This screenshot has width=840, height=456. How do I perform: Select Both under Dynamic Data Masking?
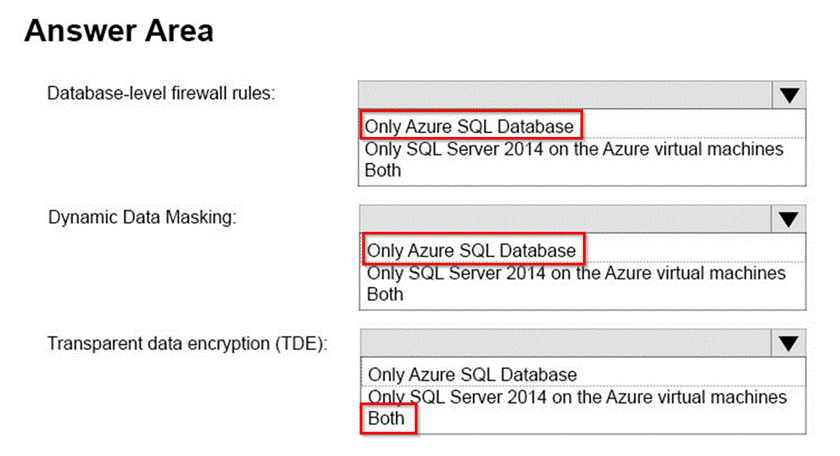(385, 294)
